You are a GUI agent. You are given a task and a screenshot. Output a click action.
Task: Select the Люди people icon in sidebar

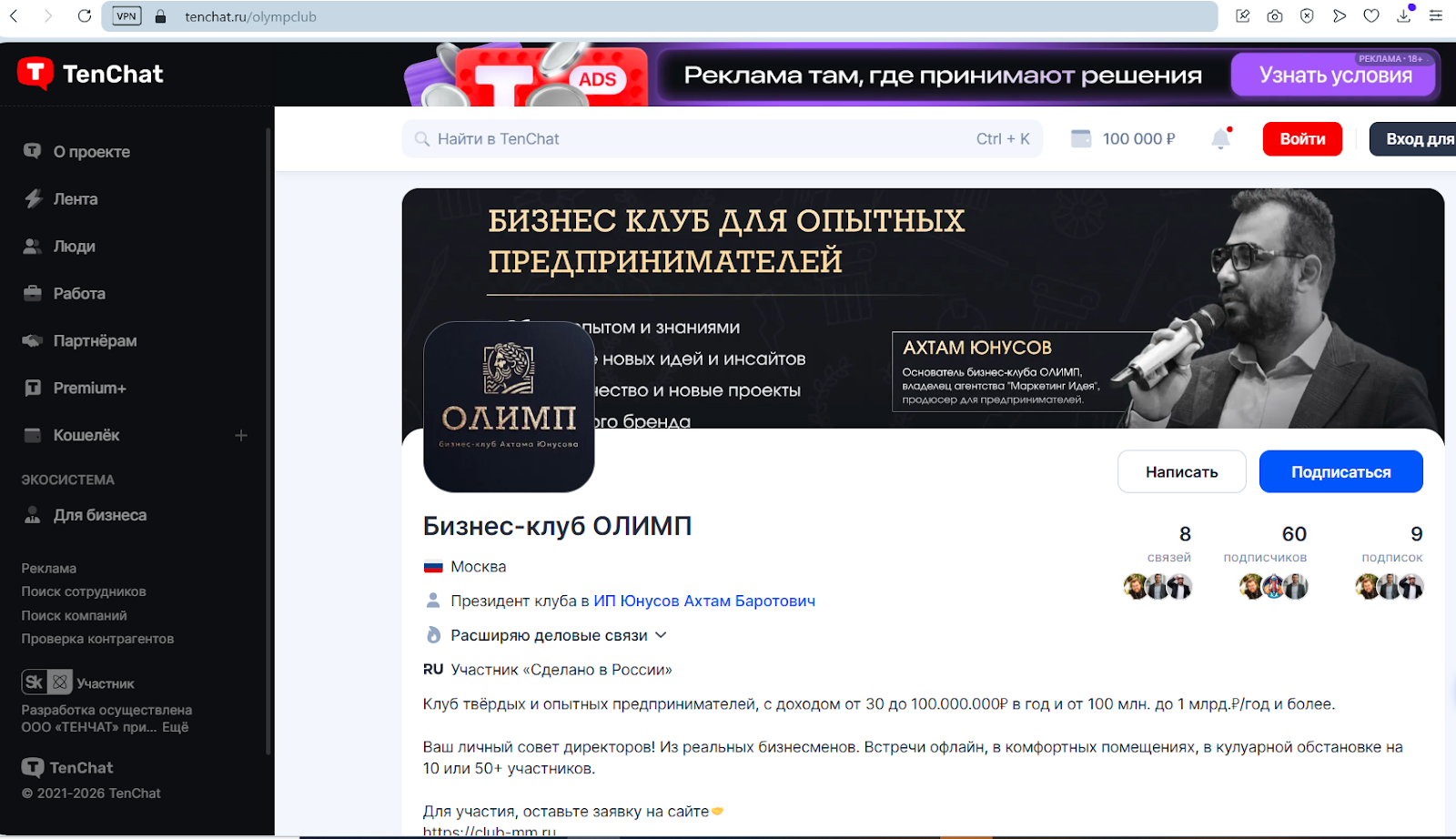click(32, 246)
